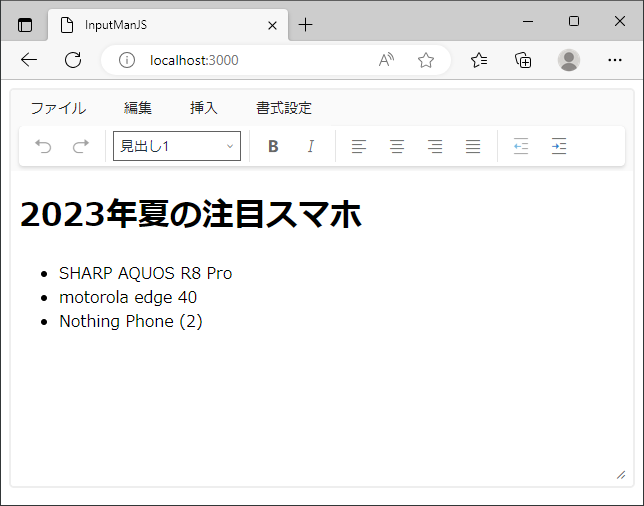Viewport: 644px width, 506px height.
Task: Align text right
Action: [435, 146]
